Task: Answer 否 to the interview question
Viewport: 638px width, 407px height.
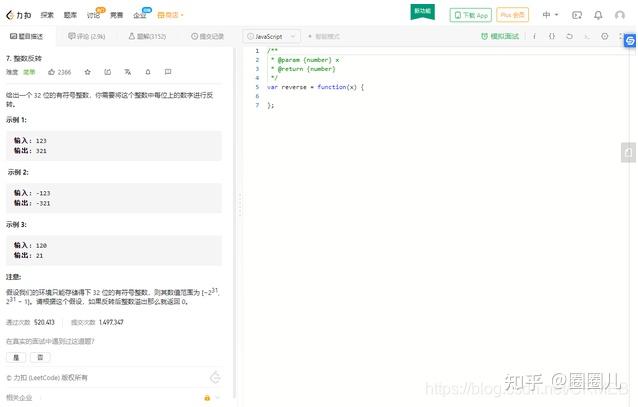Action: (40, 357)
